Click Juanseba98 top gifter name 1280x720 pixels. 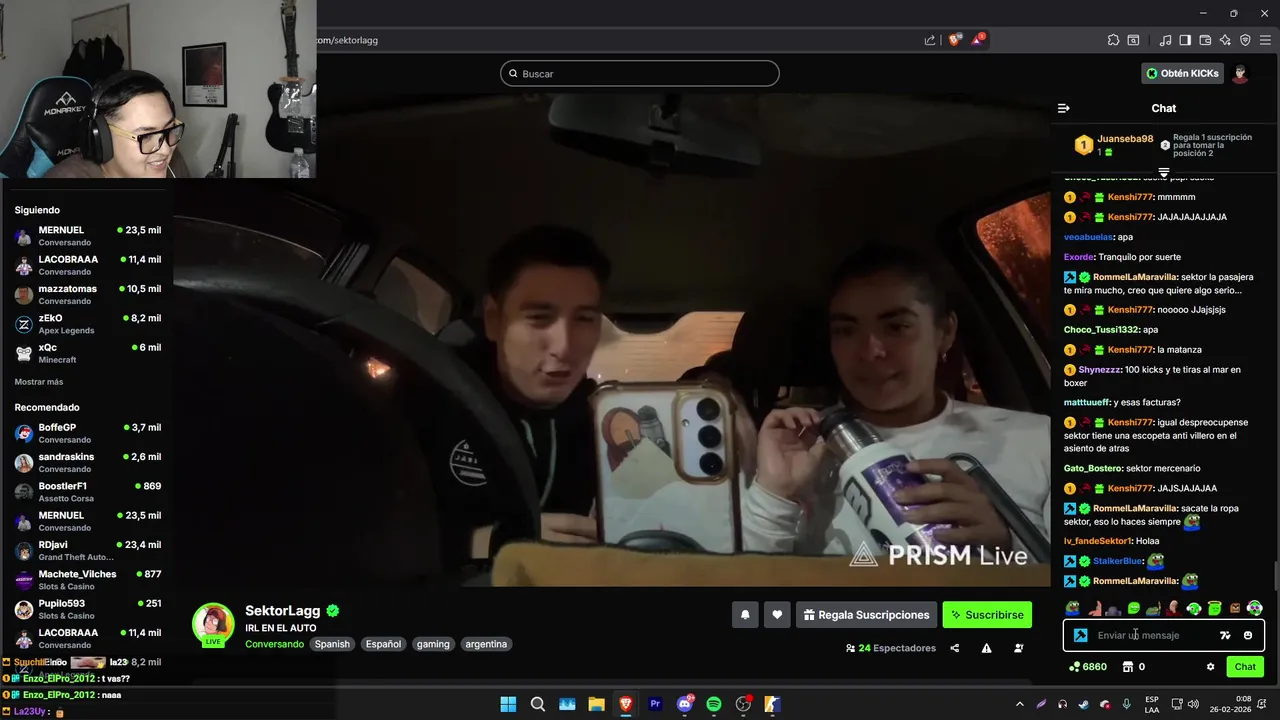(1125, 139)
